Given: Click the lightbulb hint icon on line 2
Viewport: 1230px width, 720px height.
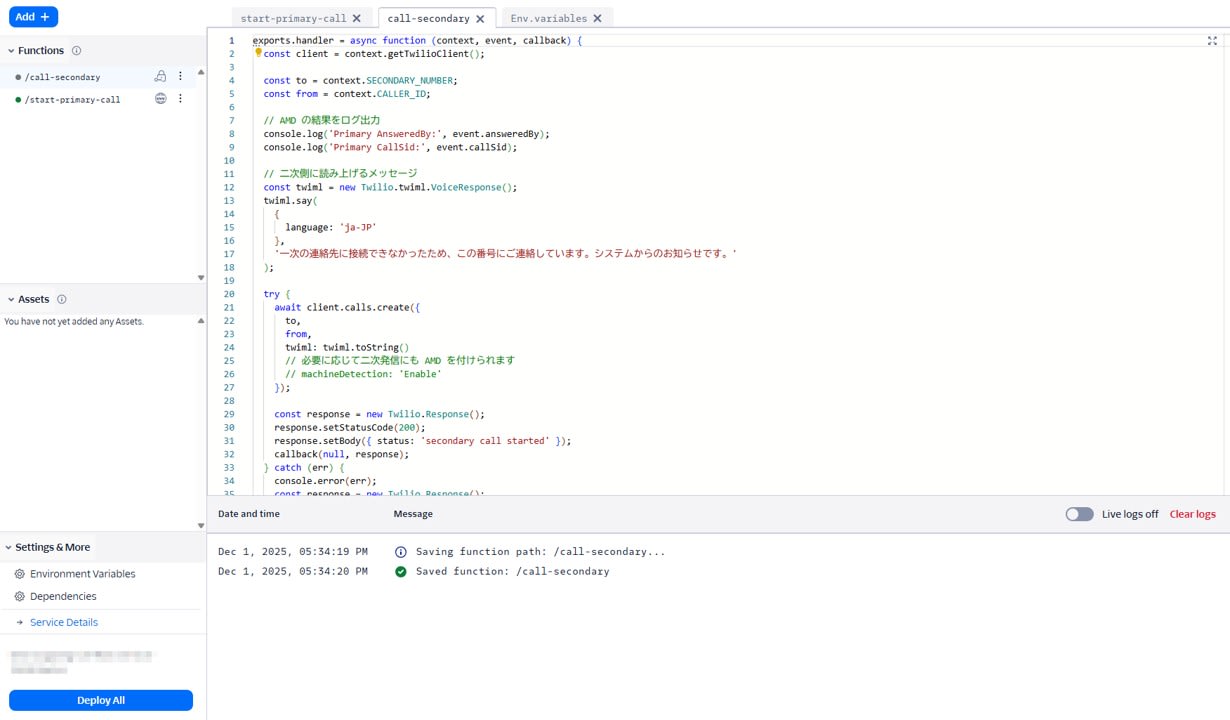Looking at the screenshot, I should (257, 53).
